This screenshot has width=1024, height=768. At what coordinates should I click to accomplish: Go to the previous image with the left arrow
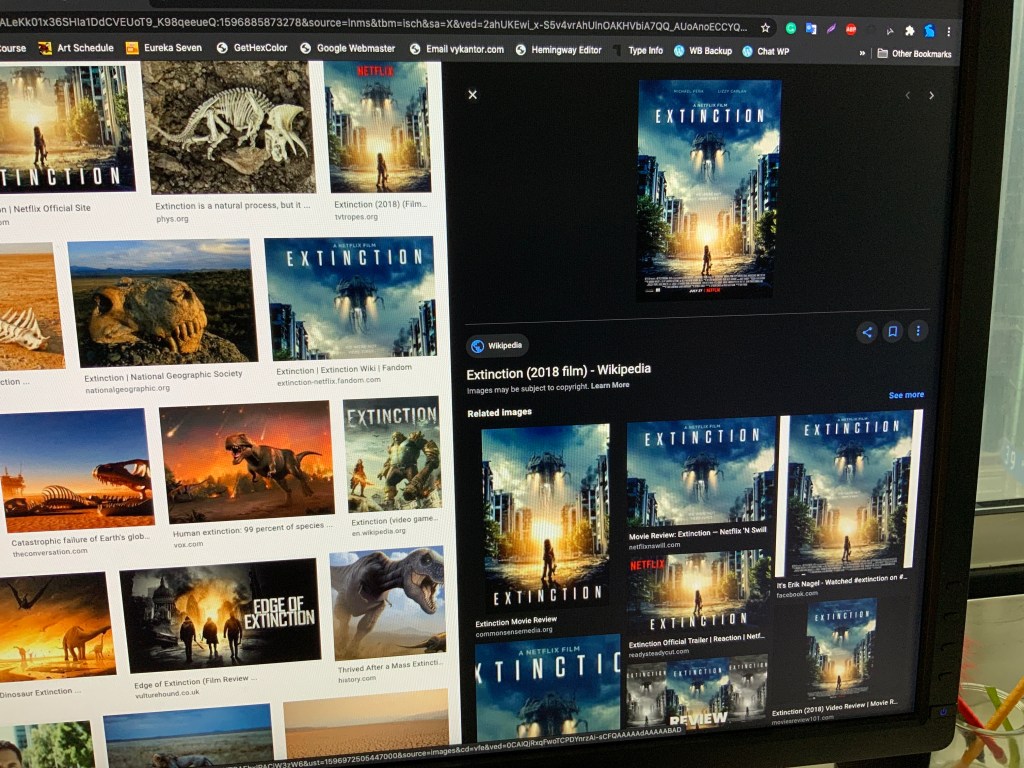907,95
